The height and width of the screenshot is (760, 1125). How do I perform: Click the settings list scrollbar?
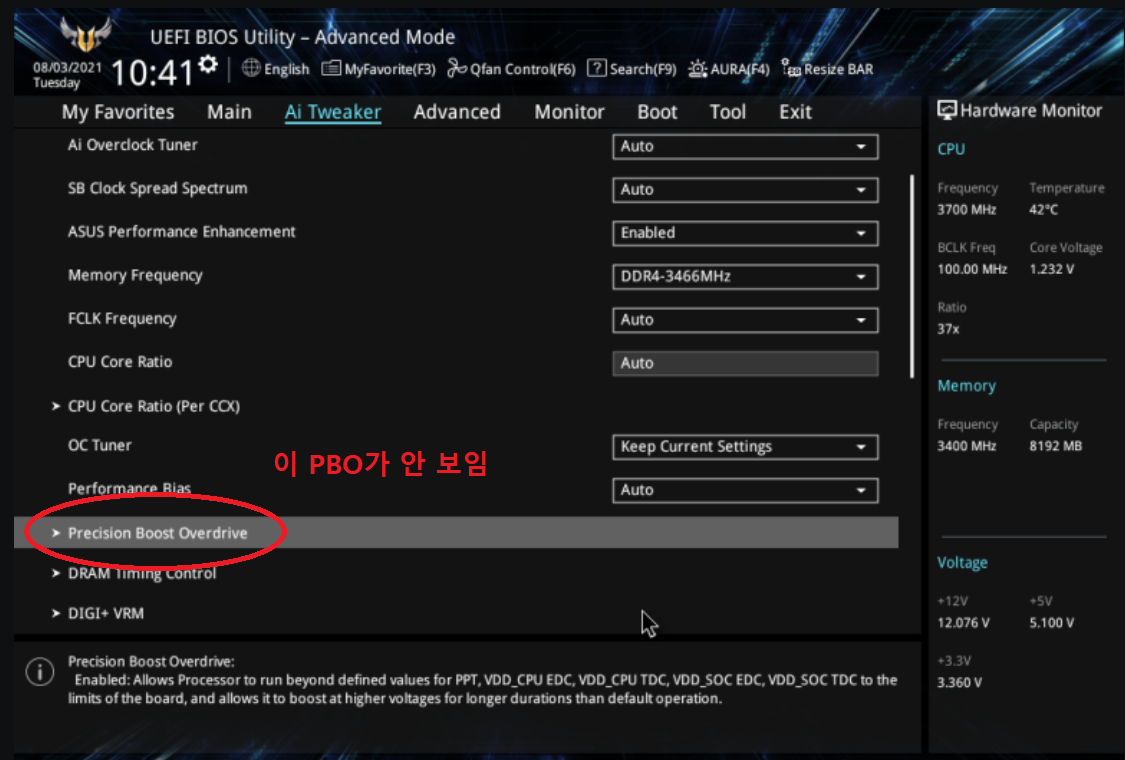(912, 276)
